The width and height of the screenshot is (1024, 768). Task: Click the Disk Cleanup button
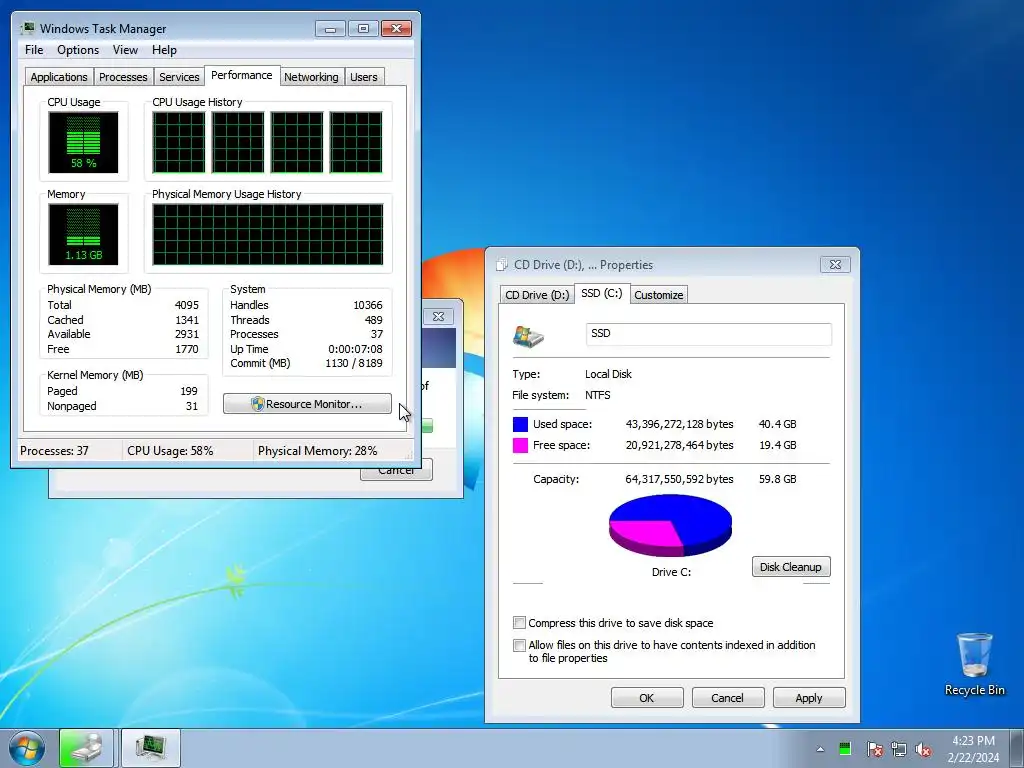pyautogui.click(x=791, y=567)
